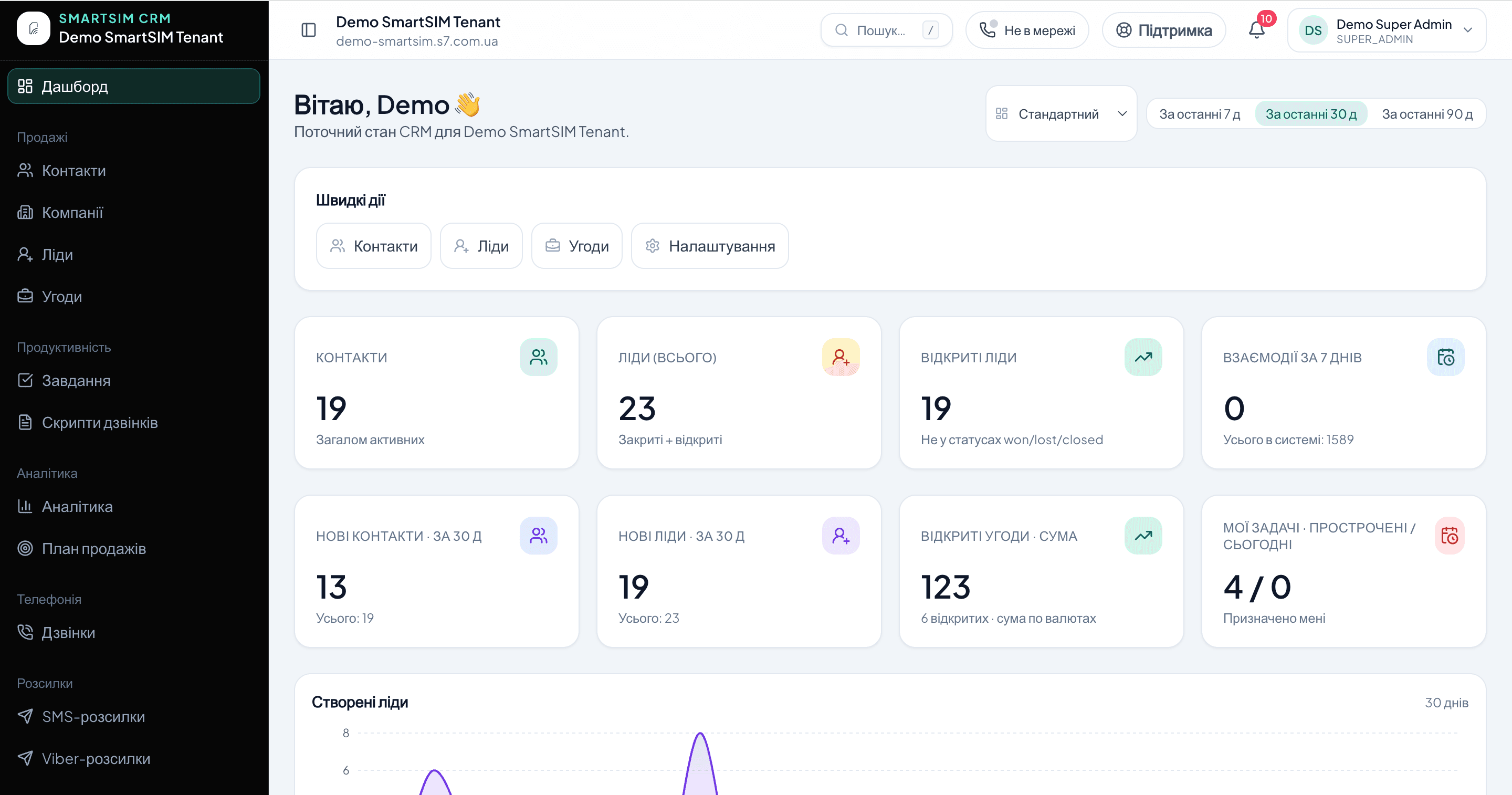Click the SmartSIM CRM logo icon
This screenshot has width=1512, height=795.
click(x=34, y=28)
